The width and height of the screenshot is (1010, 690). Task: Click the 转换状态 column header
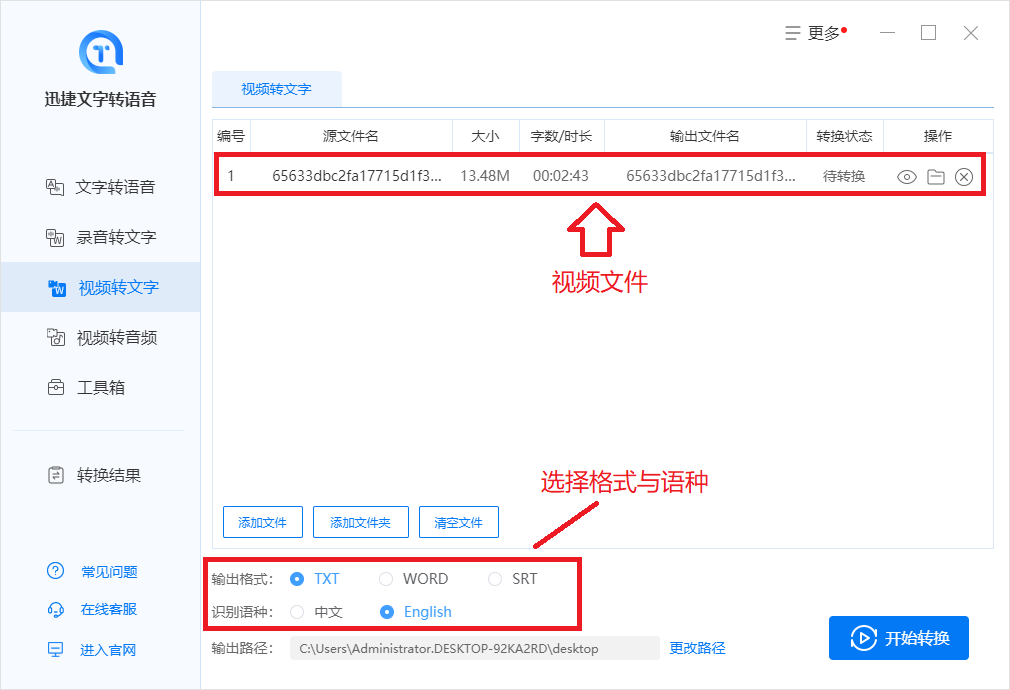(844, 136)
